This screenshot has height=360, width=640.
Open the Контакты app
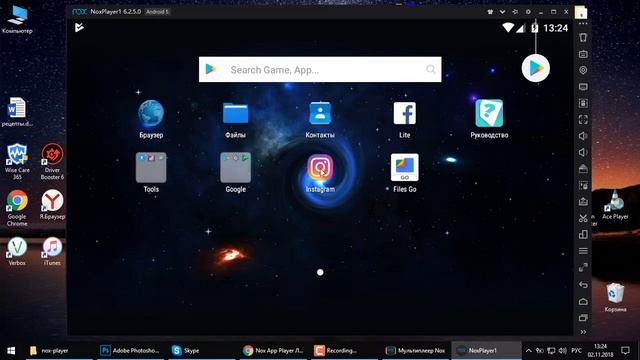click(x=320, y=113)
